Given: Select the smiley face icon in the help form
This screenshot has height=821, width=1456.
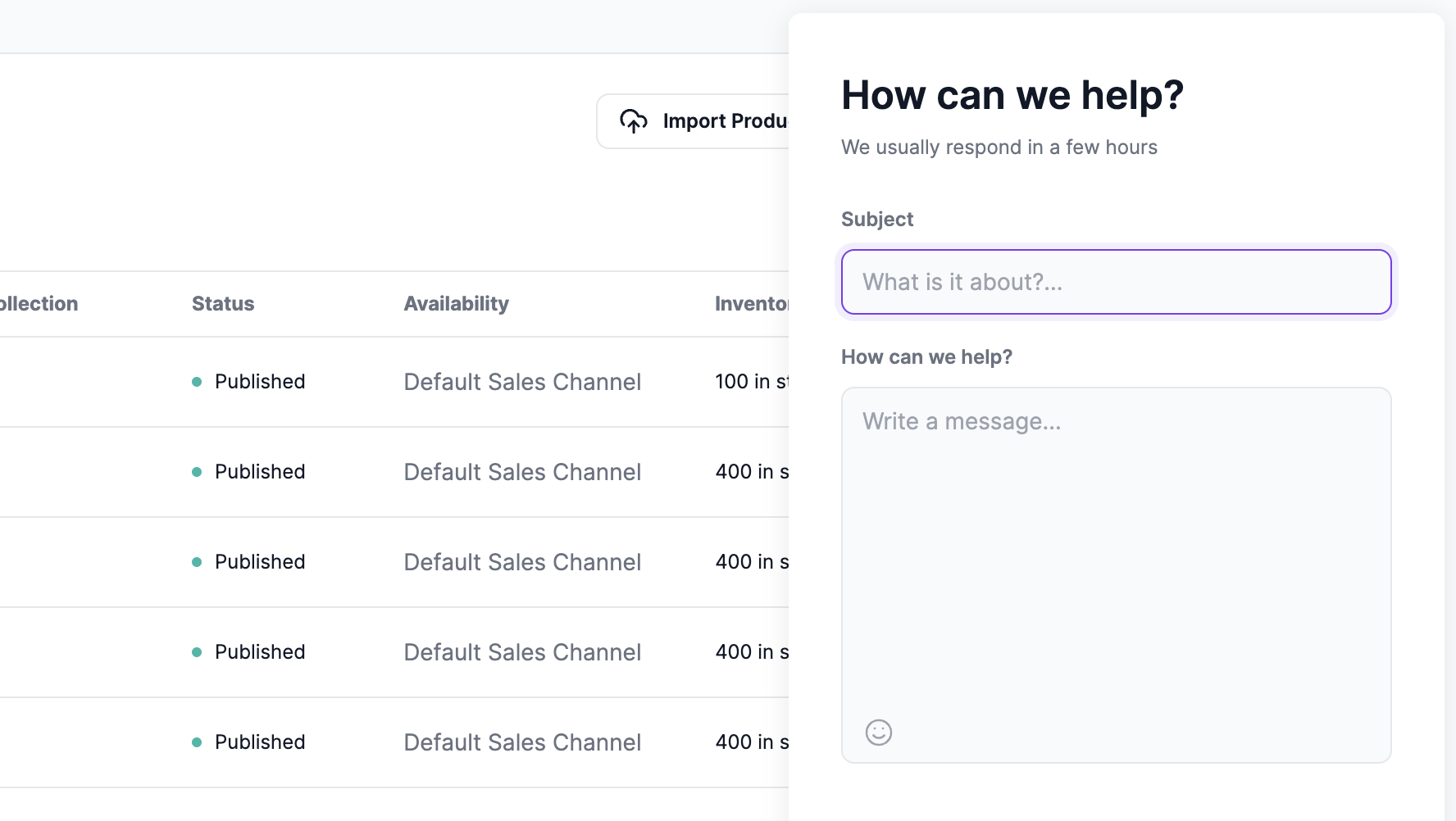Looking at the screenshot, I should [x=877, y=732].
